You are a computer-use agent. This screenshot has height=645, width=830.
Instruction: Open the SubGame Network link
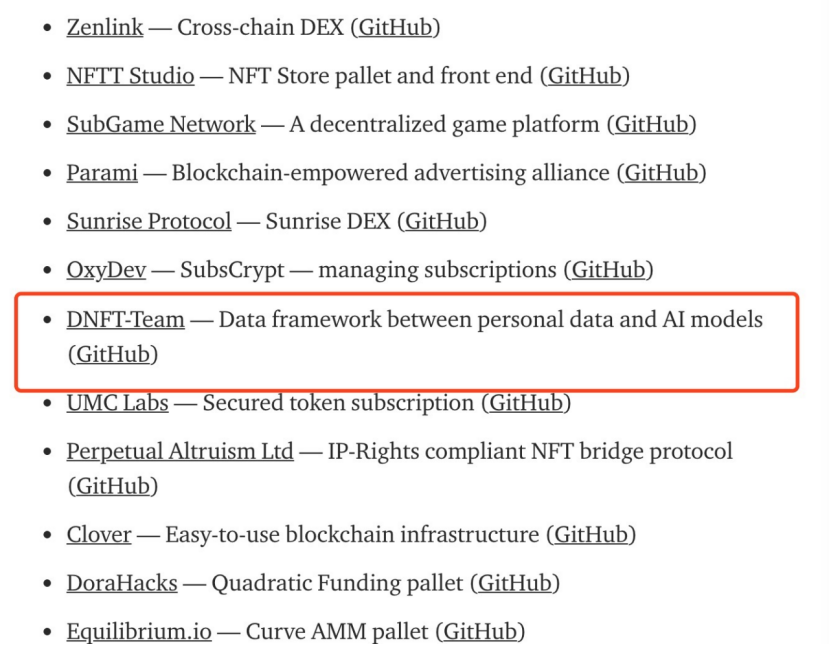click(x=161, y=124)
